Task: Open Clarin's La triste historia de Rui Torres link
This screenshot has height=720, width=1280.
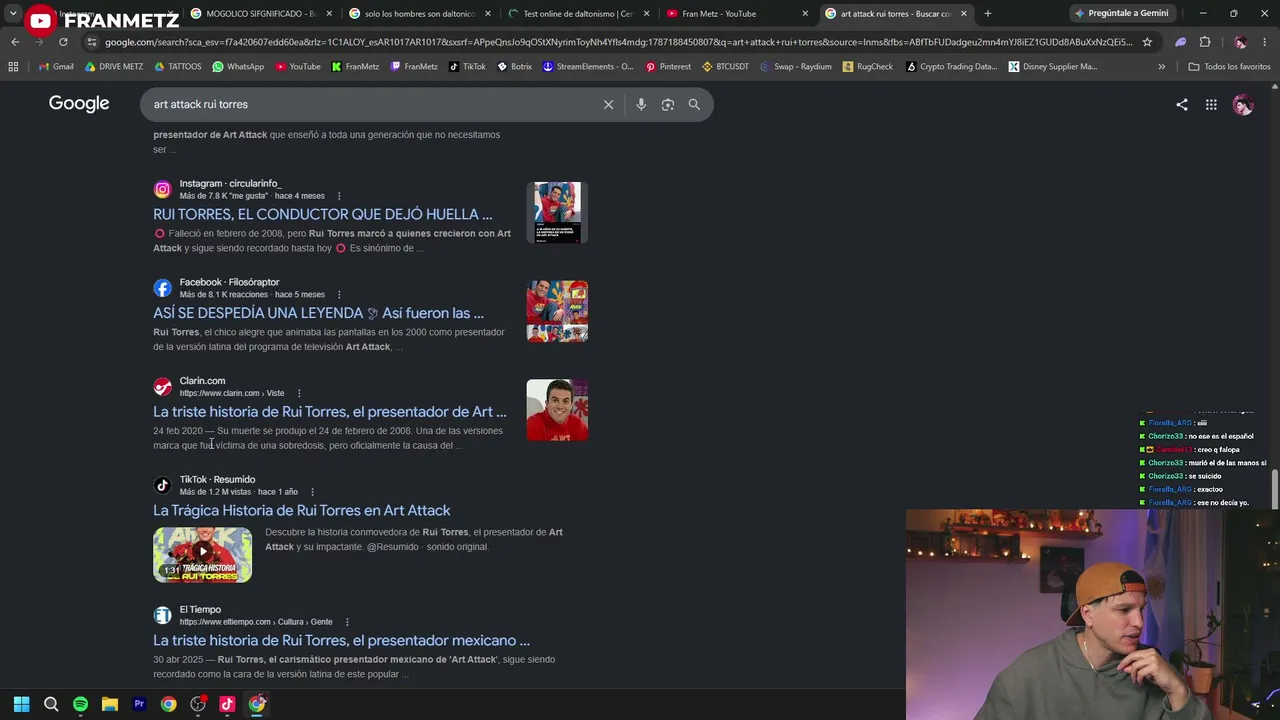Action: [x=330, y=412]
